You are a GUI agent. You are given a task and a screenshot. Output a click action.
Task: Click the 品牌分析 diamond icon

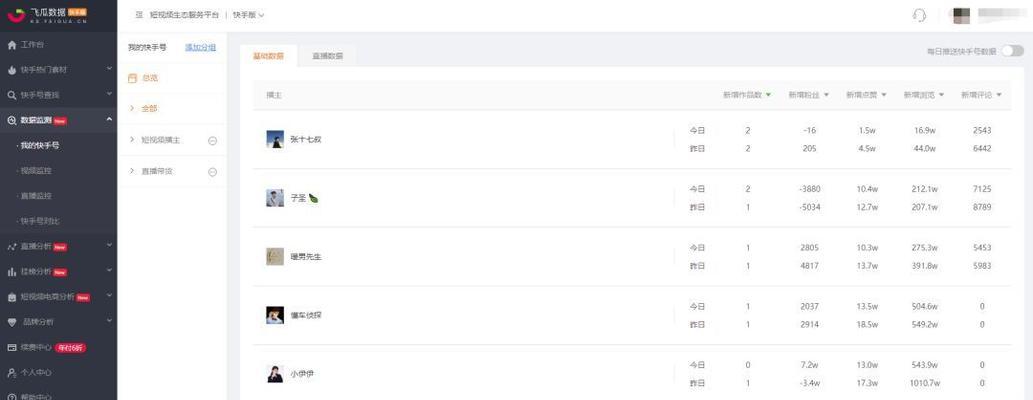click(x=11, y=322)
